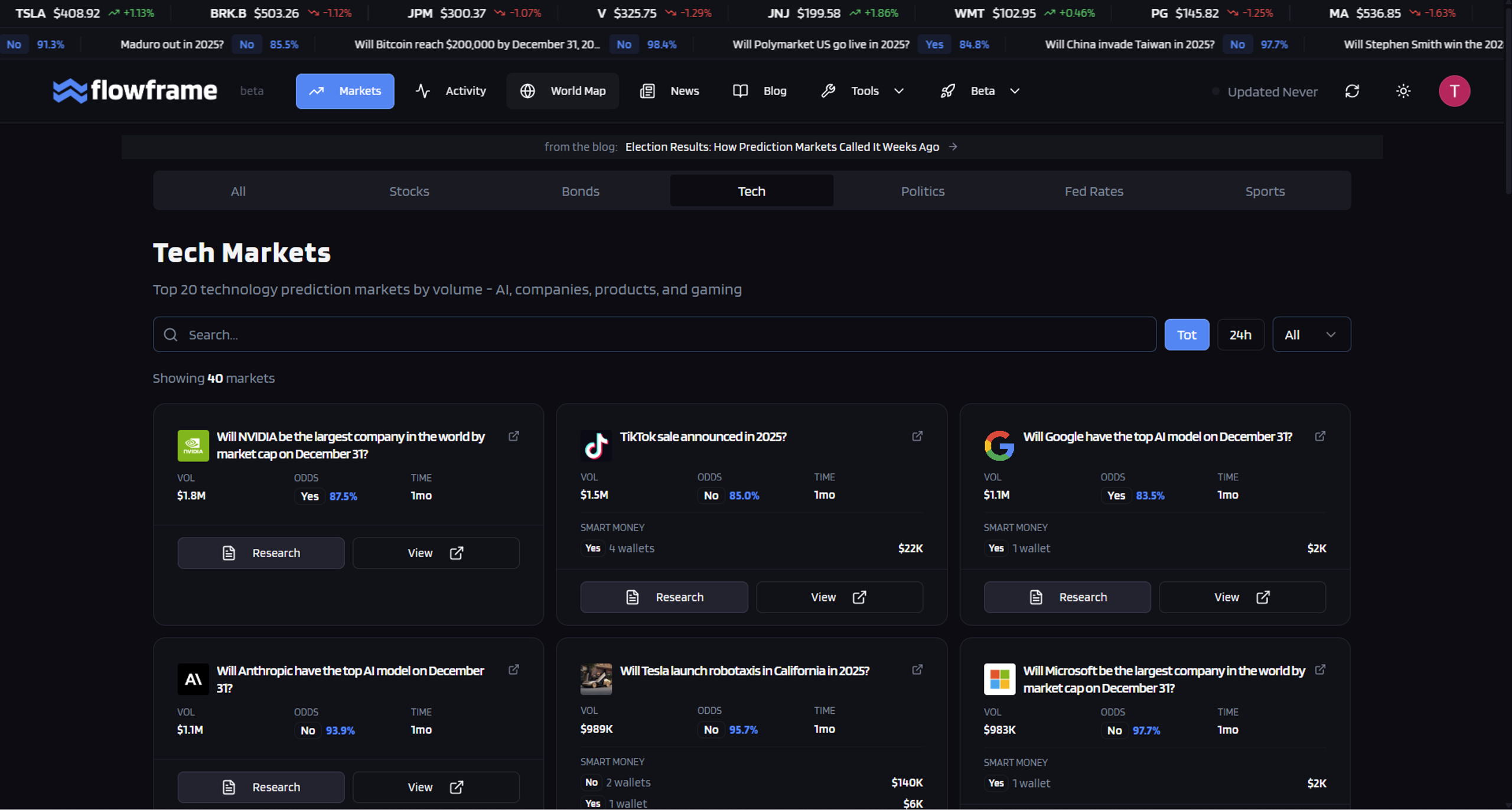Click Research on the Google AI card
Viewport: 1512px width, 810px height.
click(1067, 597)
